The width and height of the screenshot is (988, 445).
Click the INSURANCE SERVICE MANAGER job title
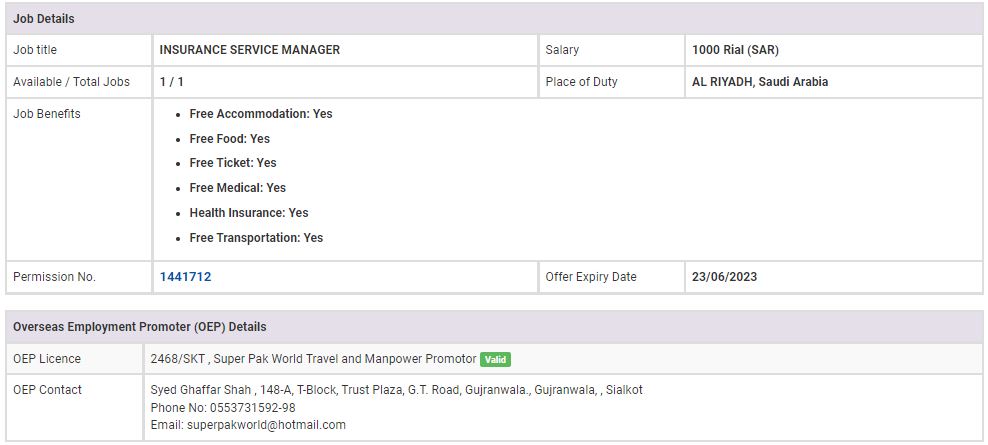pyautogui.click(x=250, y=50)
